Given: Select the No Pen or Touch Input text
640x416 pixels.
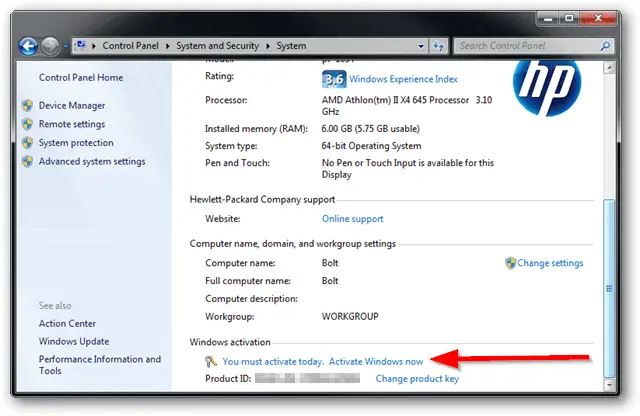Looking at the screenshot, I should click(408, 169).
